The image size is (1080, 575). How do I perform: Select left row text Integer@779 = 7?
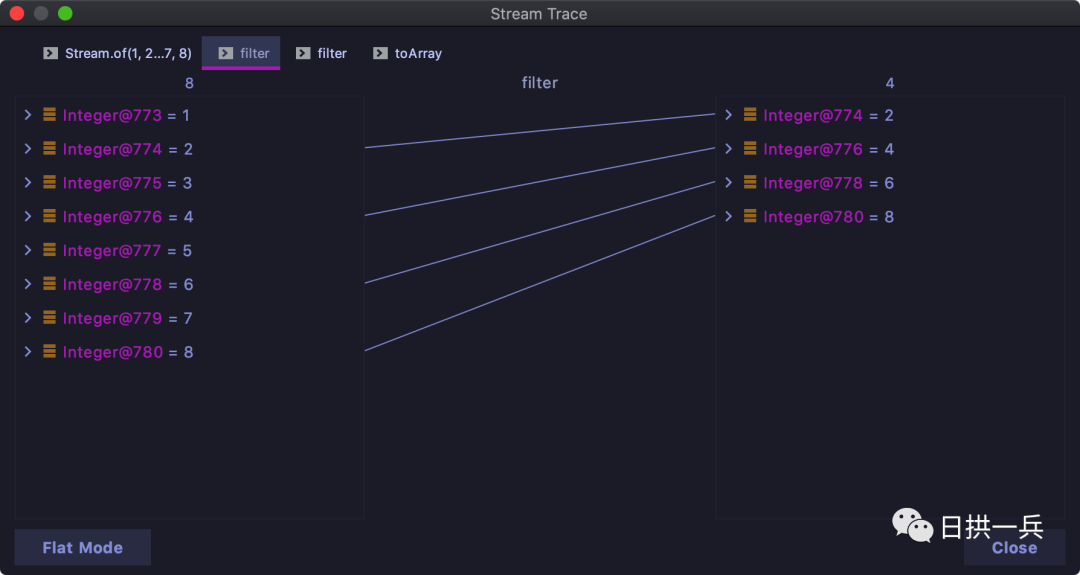coord(127,317)
